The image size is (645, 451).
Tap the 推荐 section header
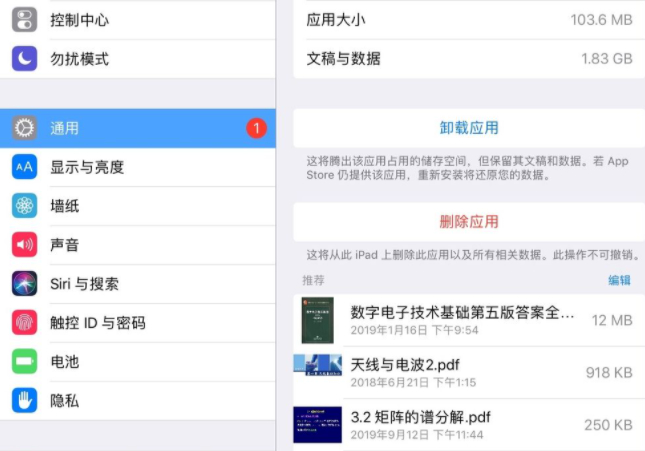(313, 280)
